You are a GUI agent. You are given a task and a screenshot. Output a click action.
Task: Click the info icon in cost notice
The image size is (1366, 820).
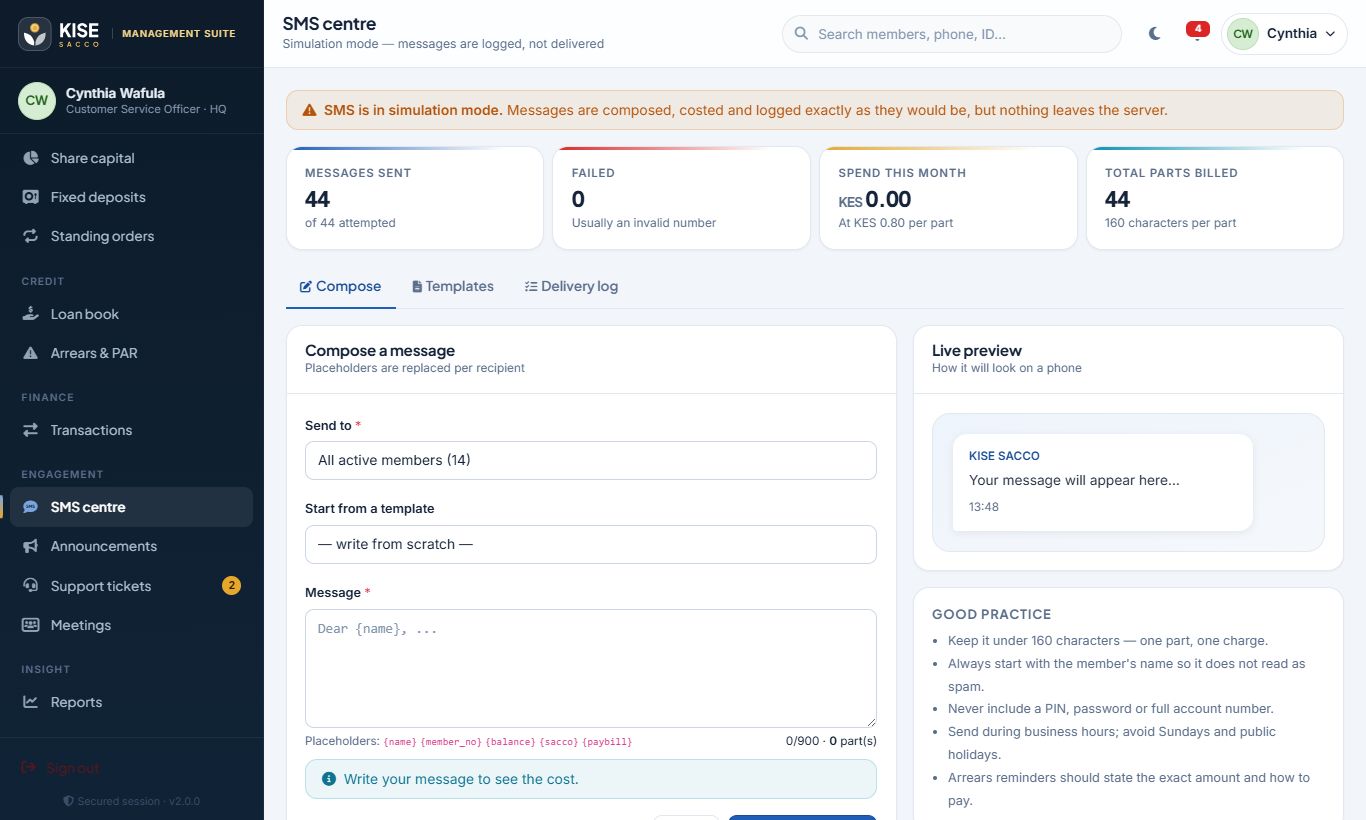pyautogui.click(x=329, y=779)
